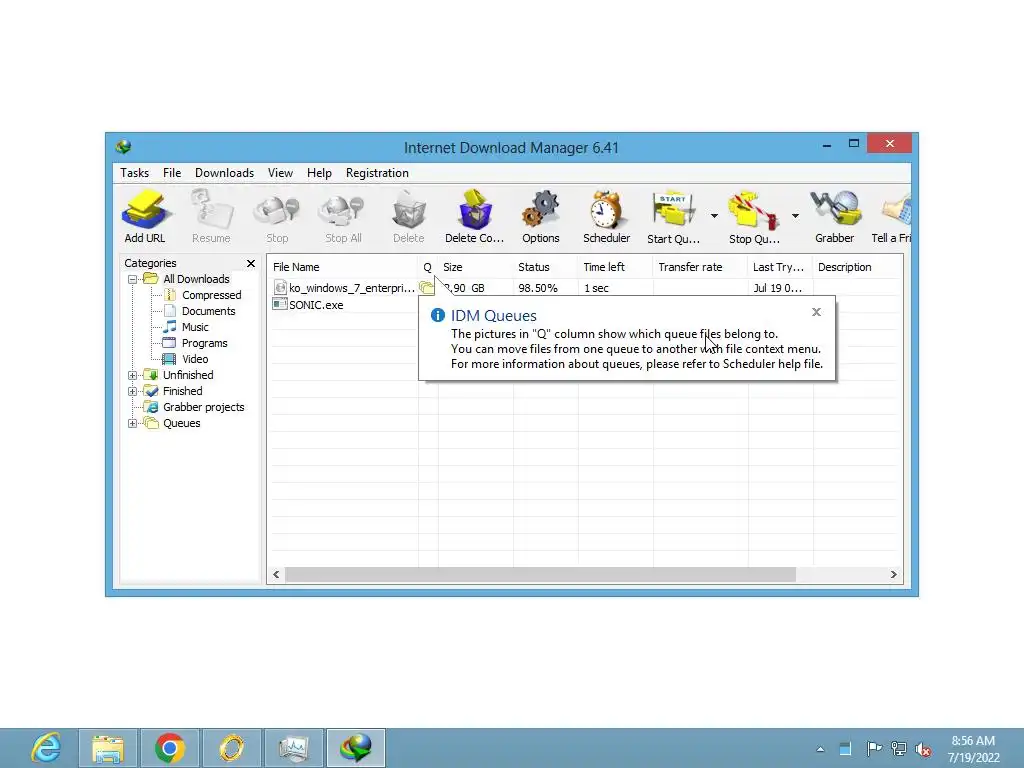Viewport: 1024px width, 768px height.
Task: Sort by File Name column header
Action: click(344, 267)
